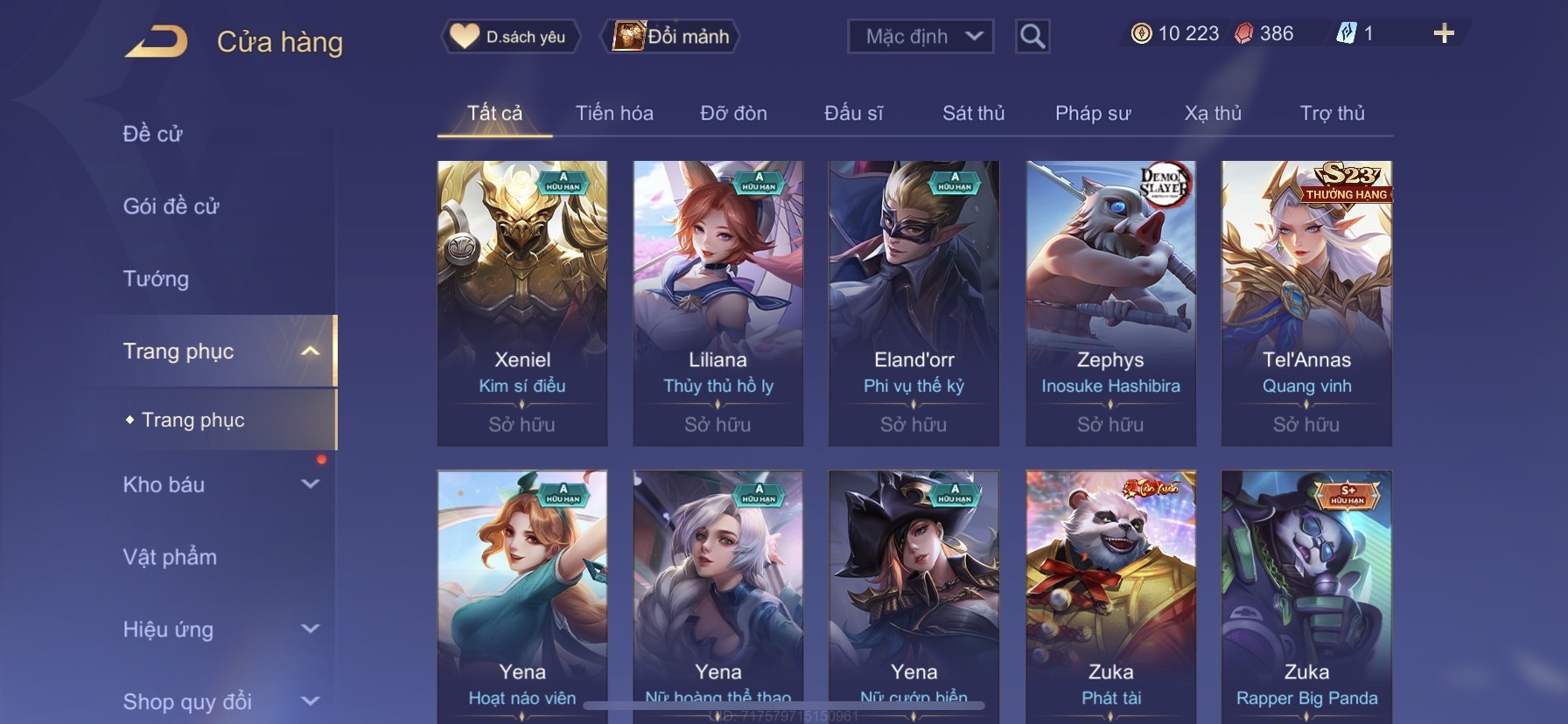
Task: Open Đổi mảnh fragment exchange
Action: click(670, 37)
